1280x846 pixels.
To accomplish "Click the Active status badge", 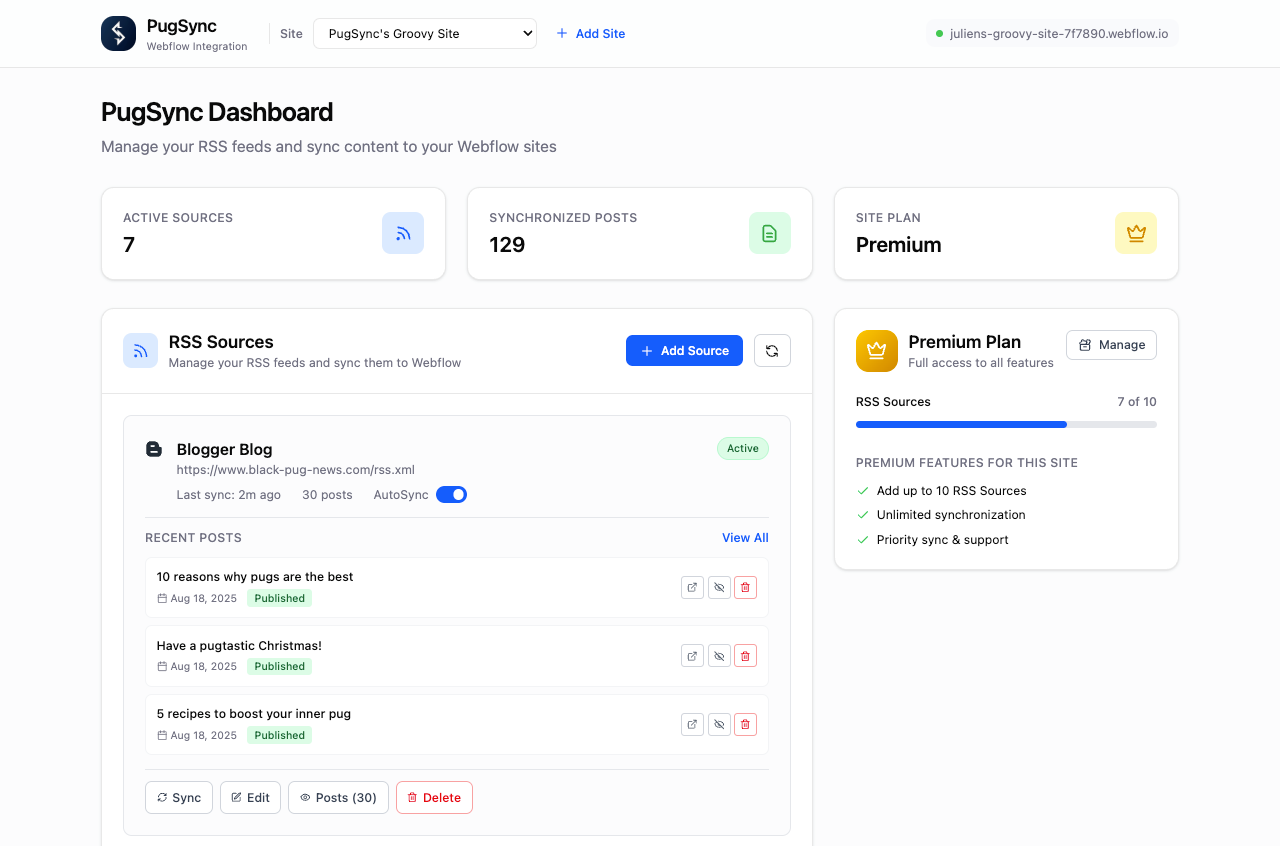I will 743,448.
